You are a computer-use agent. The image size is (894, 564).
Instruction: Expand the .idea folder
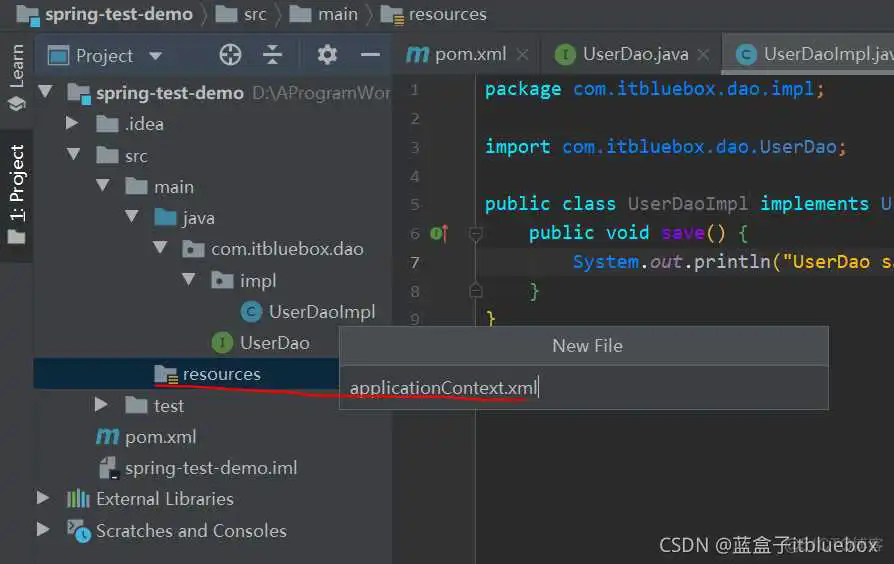[72, 124]
